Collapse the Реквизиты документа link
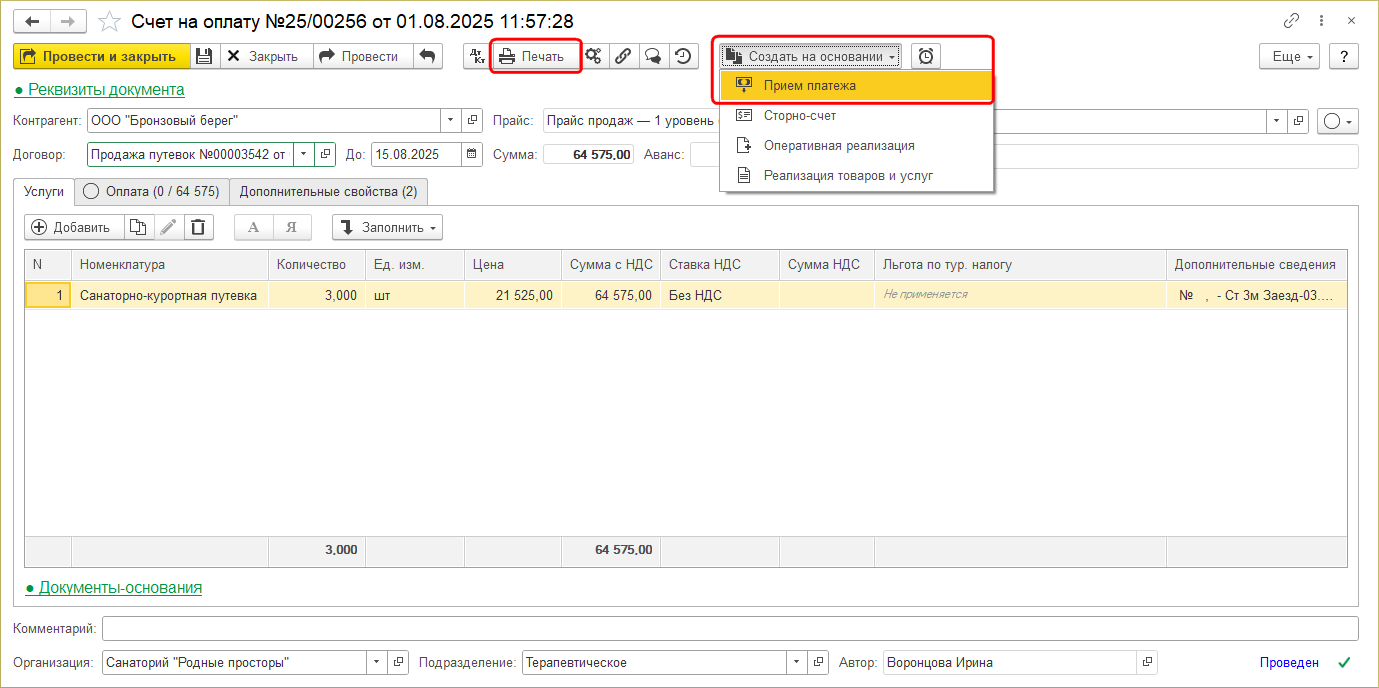Image resolution: width=1379 pixels, height=688 pixels. click(x=106, y=89)
